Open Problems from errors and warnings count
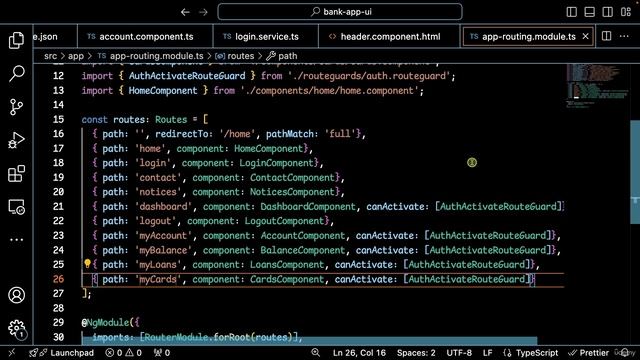 [x=124, y=353]
